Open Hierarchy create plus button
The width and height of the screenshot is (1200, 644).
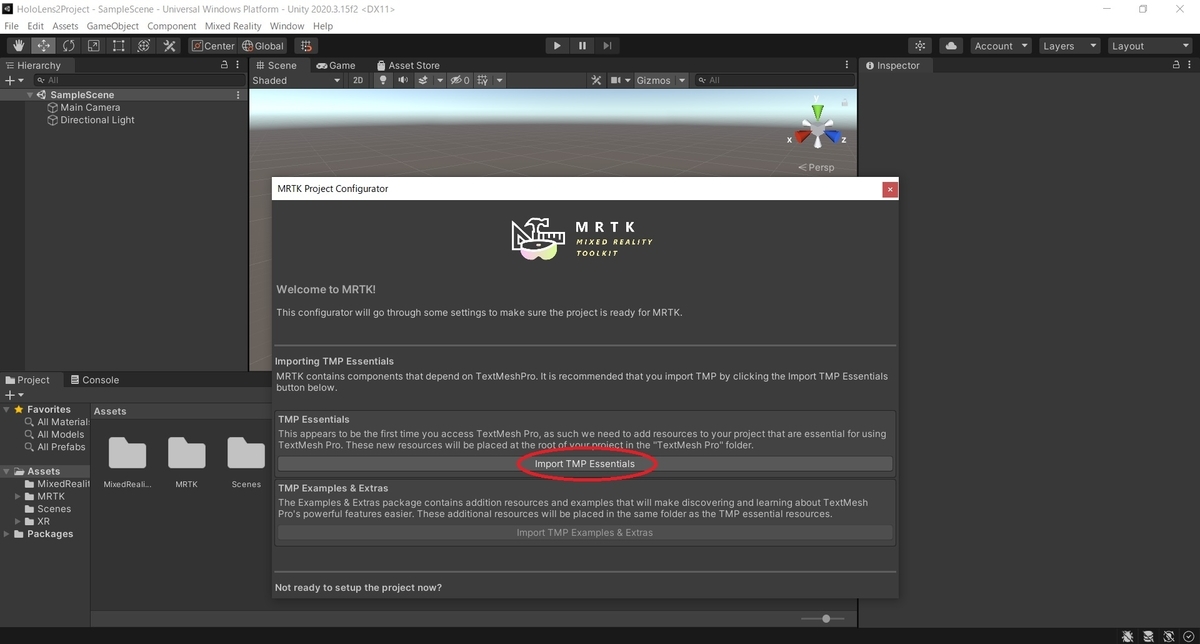pyautogui.click(x=12, y=80)
